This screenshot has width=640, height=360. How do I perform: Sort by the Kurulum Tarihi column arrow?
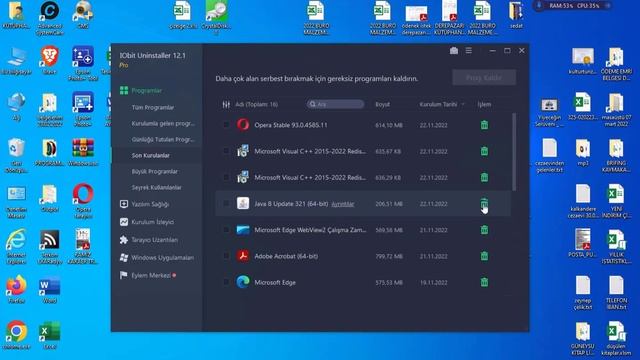click(463, 104)
